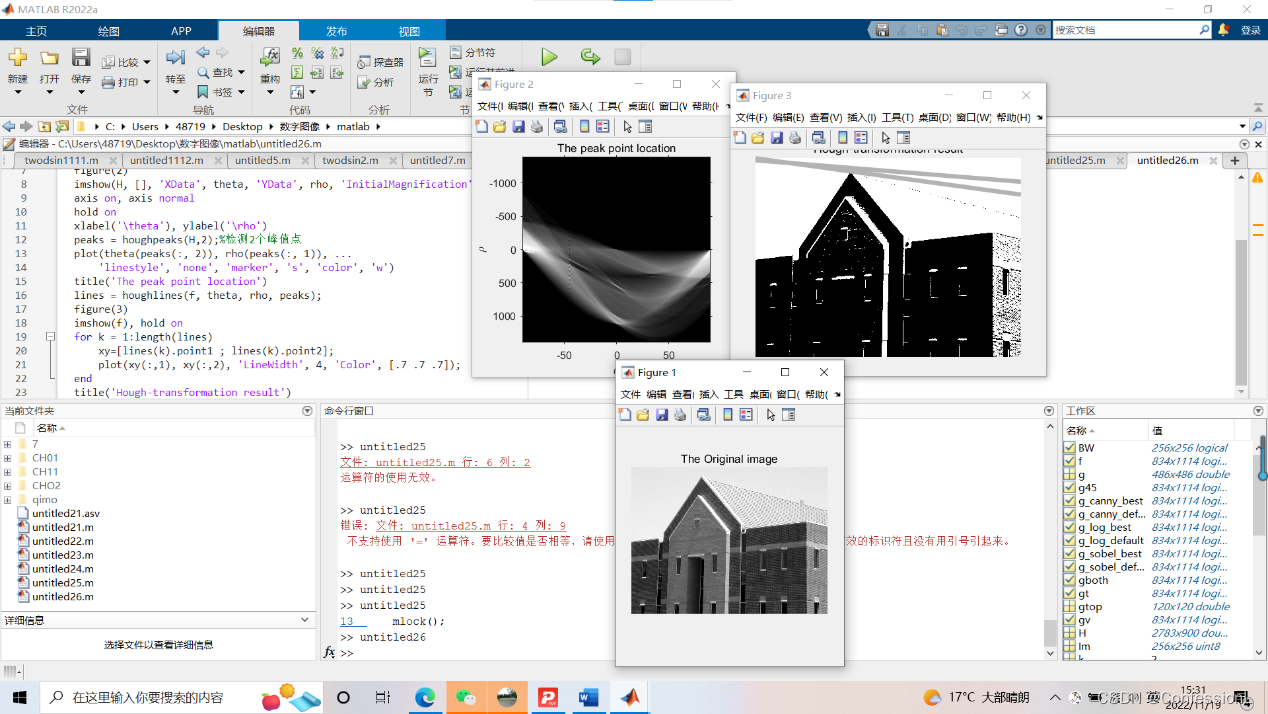The width and height of the screenshot is (1268, 714).
Task: Click the notification bell icon
Action: point(1223,30)
